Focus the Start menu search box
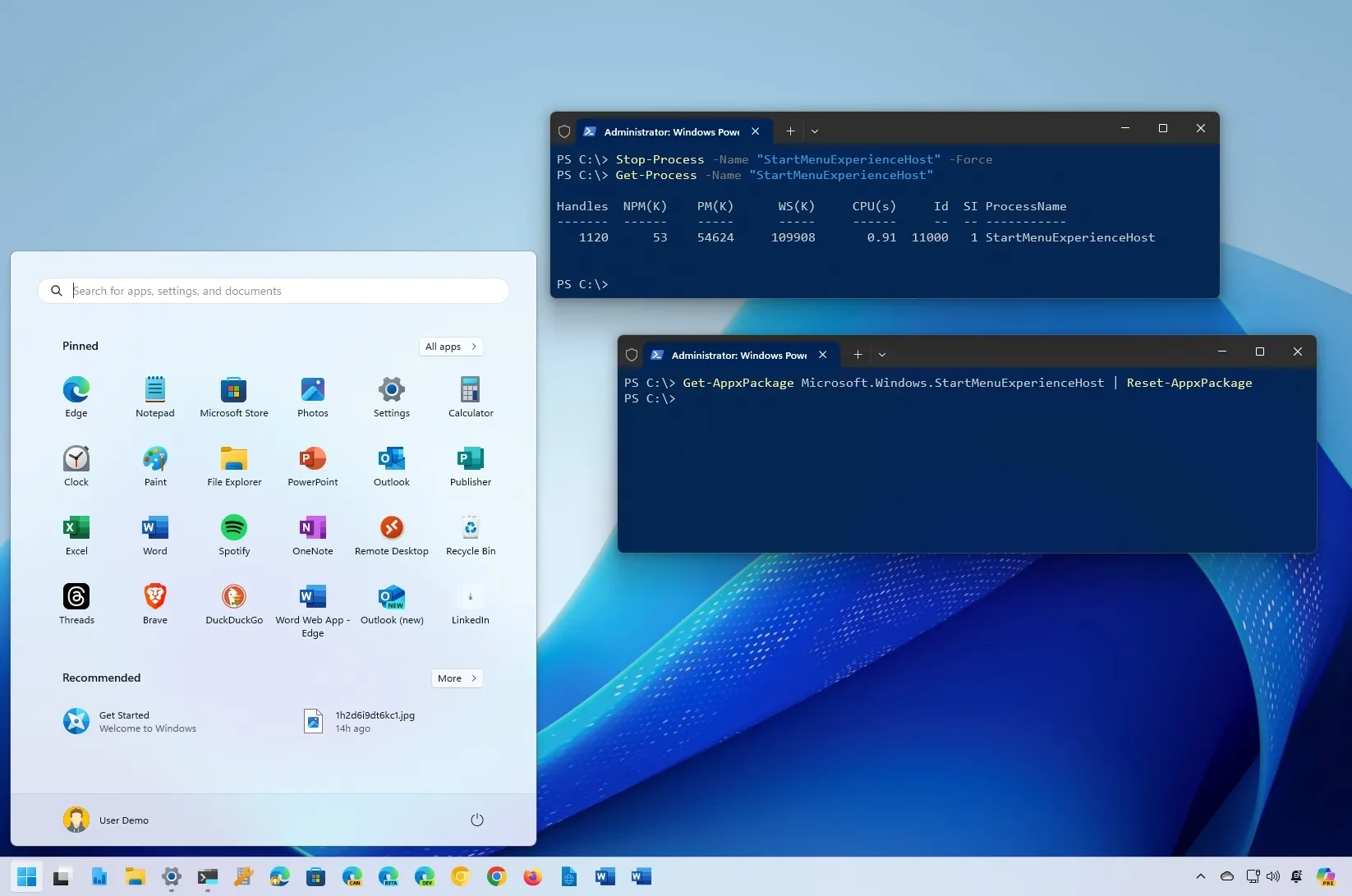This screenshot has width=1352, height=896. pyautogui.click(x=274, y=291)
